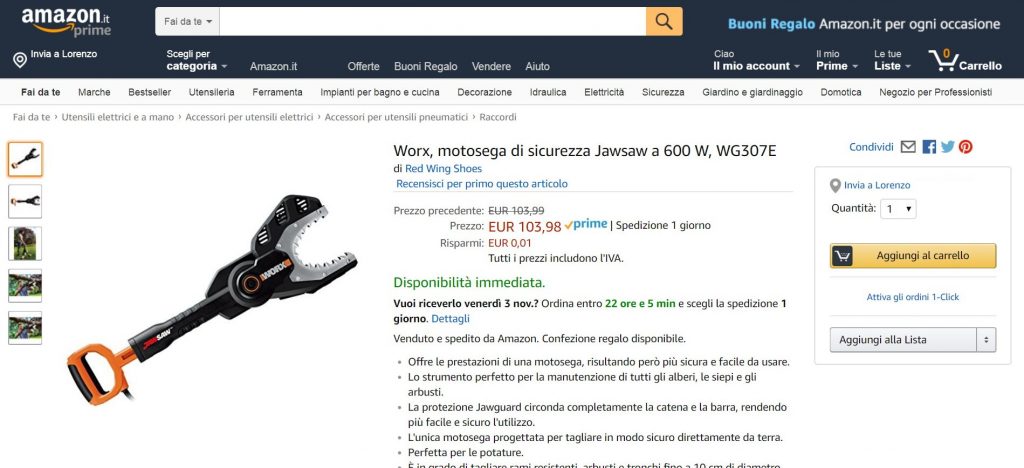Click inside the search input field
The width and height of the screenshot is (1024, 468).
[433, 22]
